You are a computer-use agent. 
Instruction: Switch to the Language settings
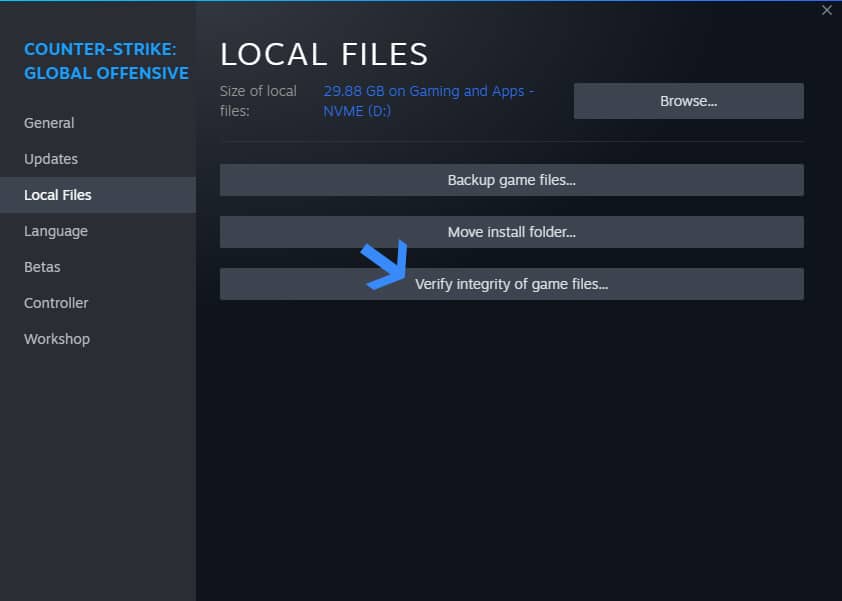tap(55, 230)
